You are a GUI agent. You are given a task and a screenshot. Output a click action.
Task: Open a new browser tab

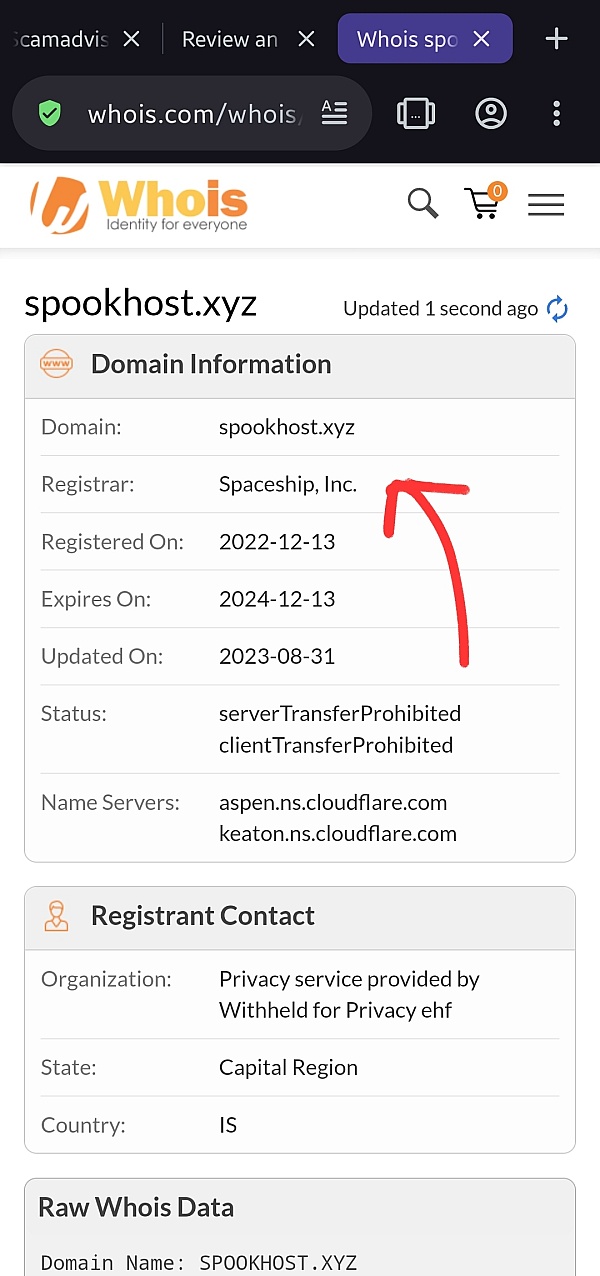click(x=556, y=39)
